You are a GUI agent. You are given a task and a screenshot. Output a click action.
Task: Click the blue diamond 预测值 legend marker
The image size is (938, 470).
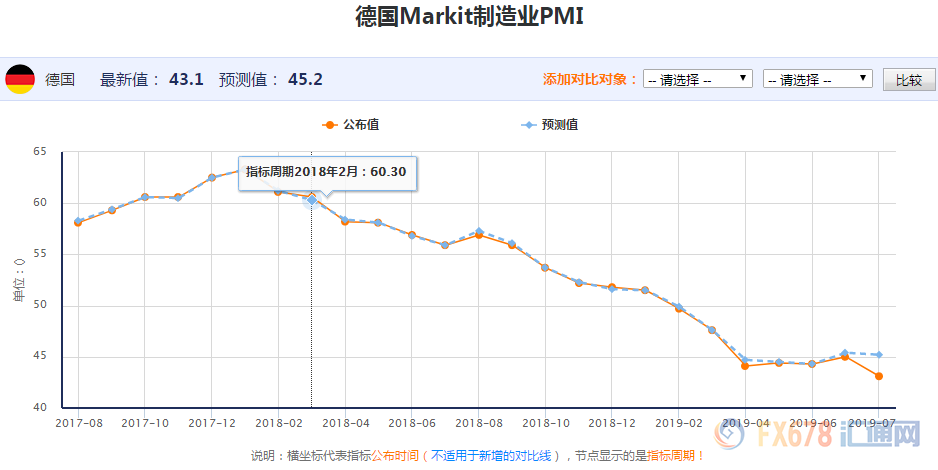528,125
